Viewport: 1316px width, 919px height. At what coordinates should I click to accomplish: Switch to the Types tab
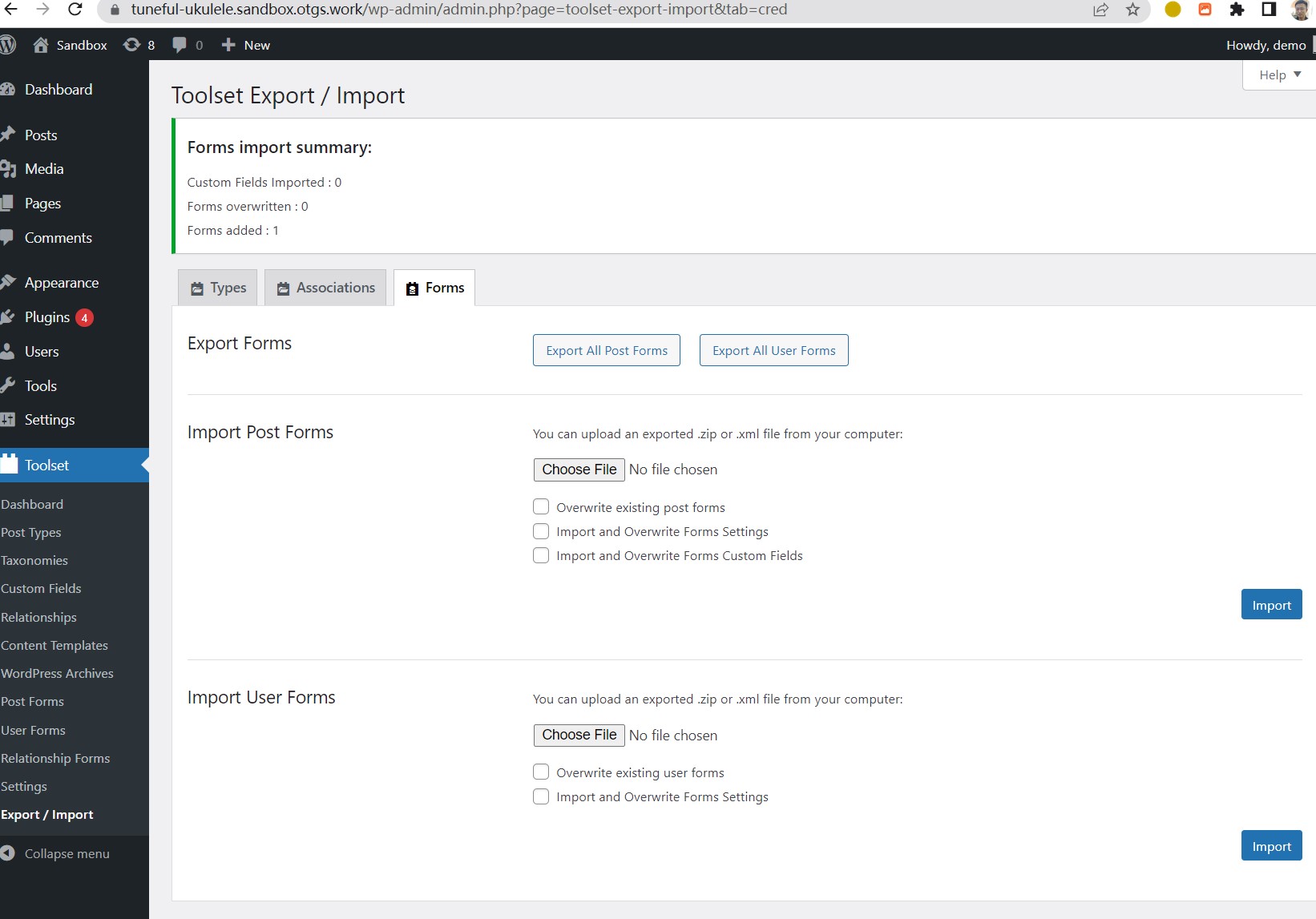tap(218, 288)
